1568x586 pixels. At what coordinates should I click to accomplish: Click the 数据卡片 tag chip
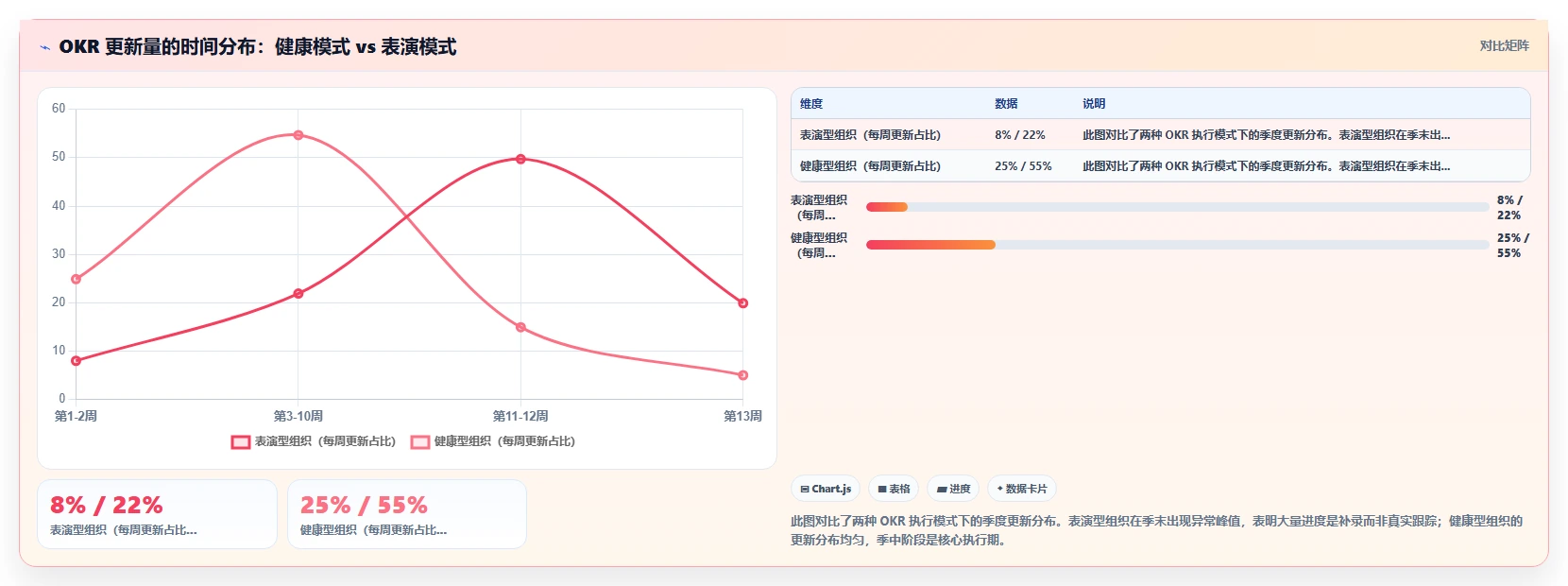click(1022, 489)
